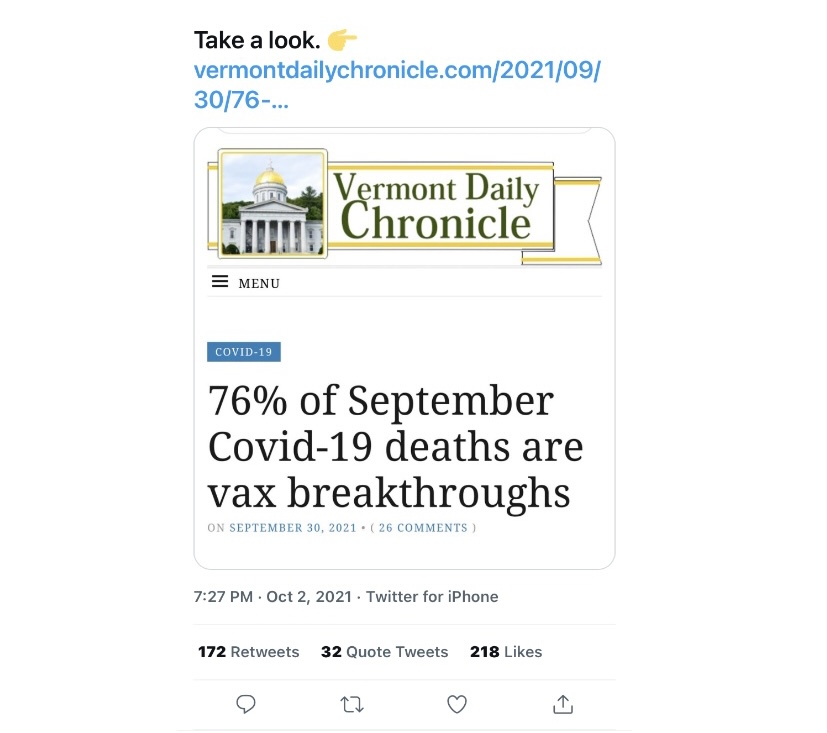Image resolution: width=827 pixels, height=733 pixels.
Task: View the 32 Quote Tweets list
Action: point(384,652)
